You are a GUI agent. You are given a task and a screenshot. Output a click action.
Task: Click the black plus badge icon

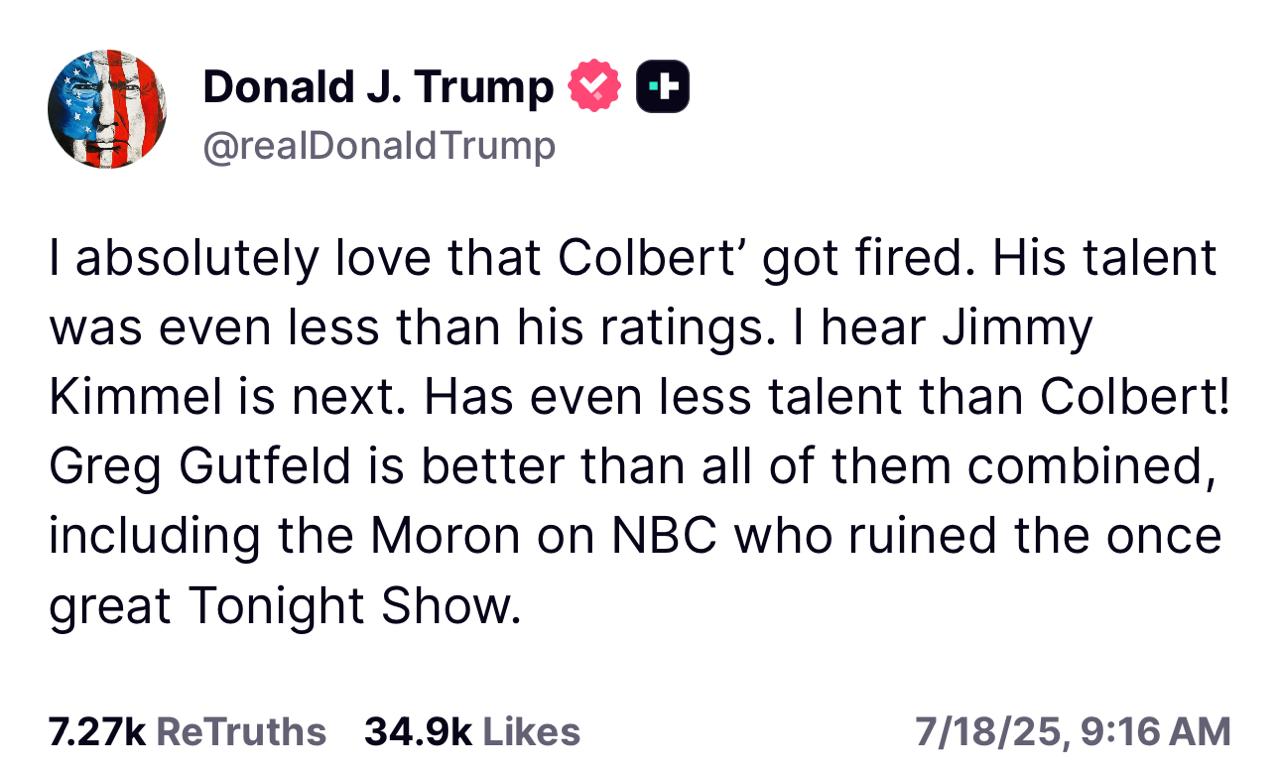pyautogui.click(x=663, y=86)
